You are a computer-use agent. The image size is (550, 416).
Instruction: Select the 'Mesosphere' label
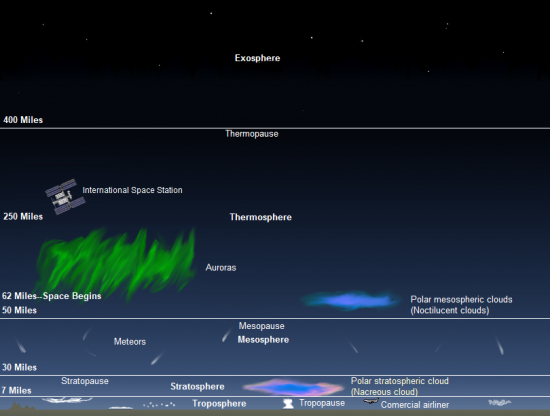click(263, 340)
